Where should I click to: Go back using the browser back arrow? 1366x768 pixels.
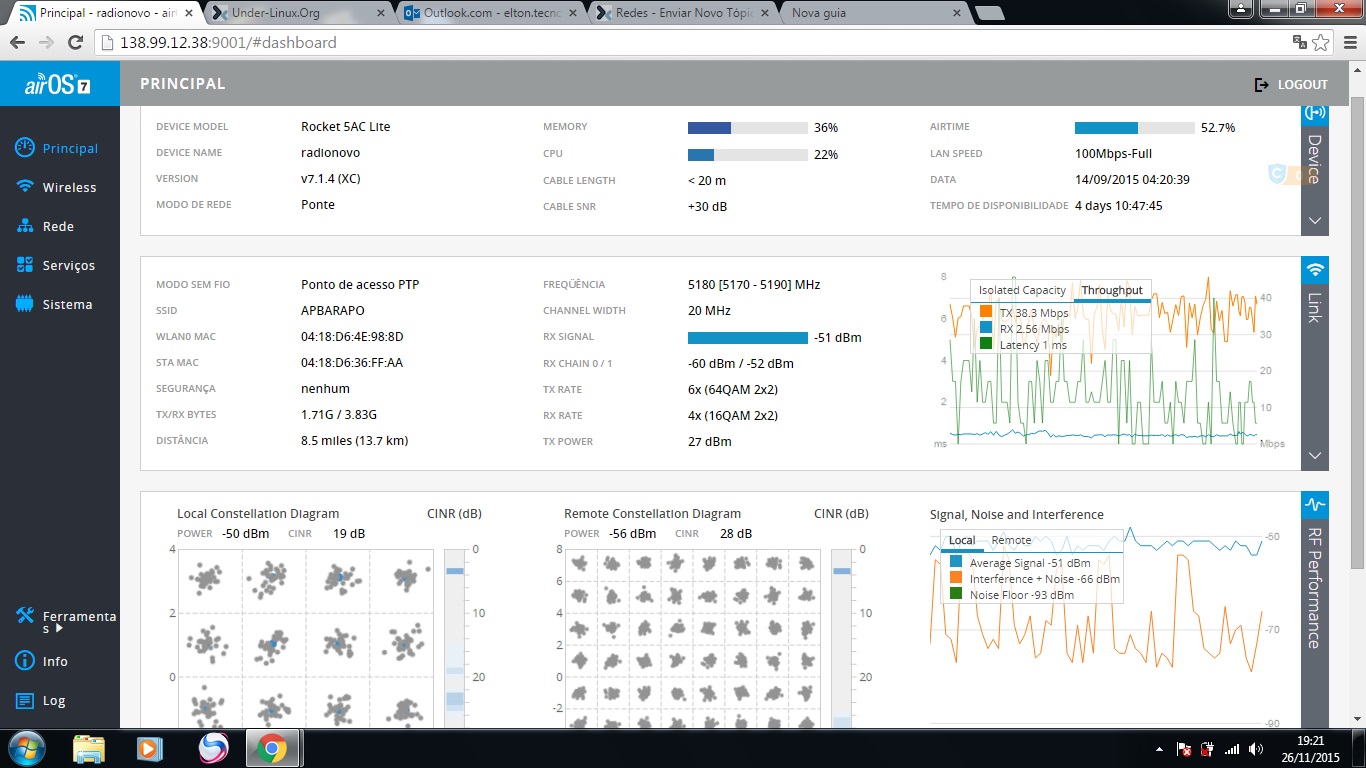[19, 43]
